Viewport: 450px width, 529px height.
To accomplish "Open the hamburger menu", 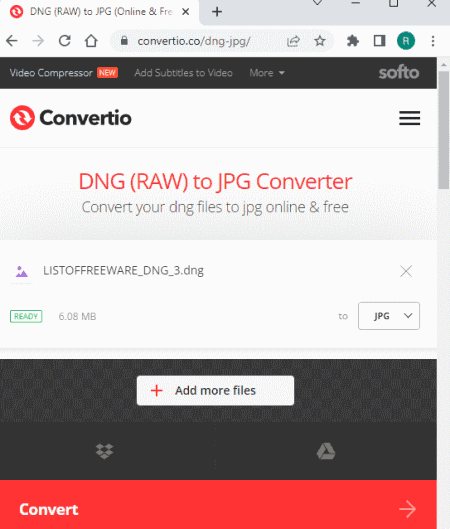I will tap(410, 118).
